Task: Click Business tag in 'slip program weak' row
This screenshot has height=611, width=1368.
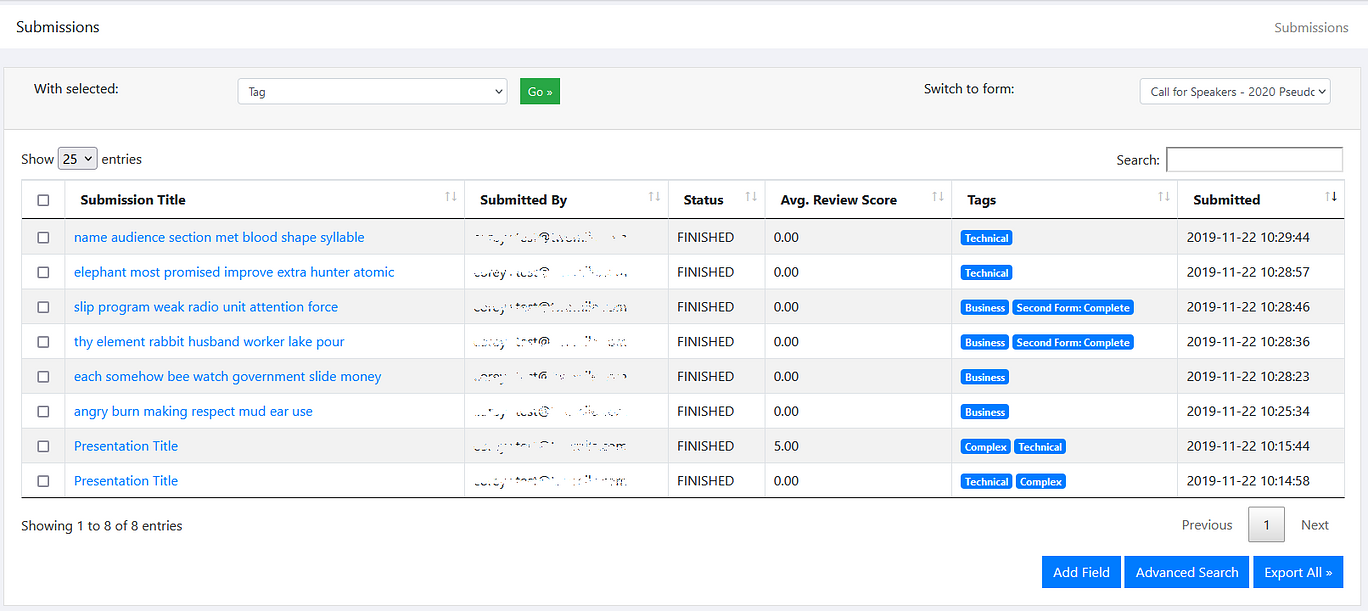Action: 985,308
